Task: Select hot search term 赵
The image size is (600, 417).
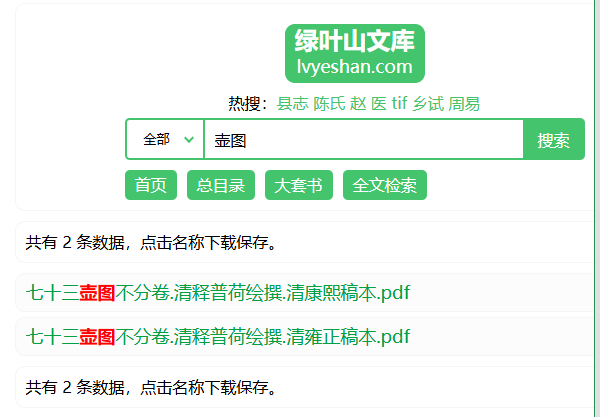Action: pyautogui.click(x=358, y=104)
